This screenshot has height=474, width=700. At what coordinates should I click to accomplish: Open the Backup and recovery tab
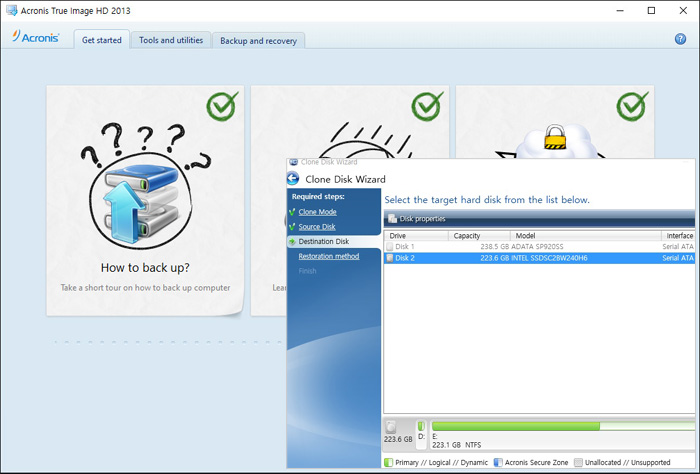tap(258, 41)
